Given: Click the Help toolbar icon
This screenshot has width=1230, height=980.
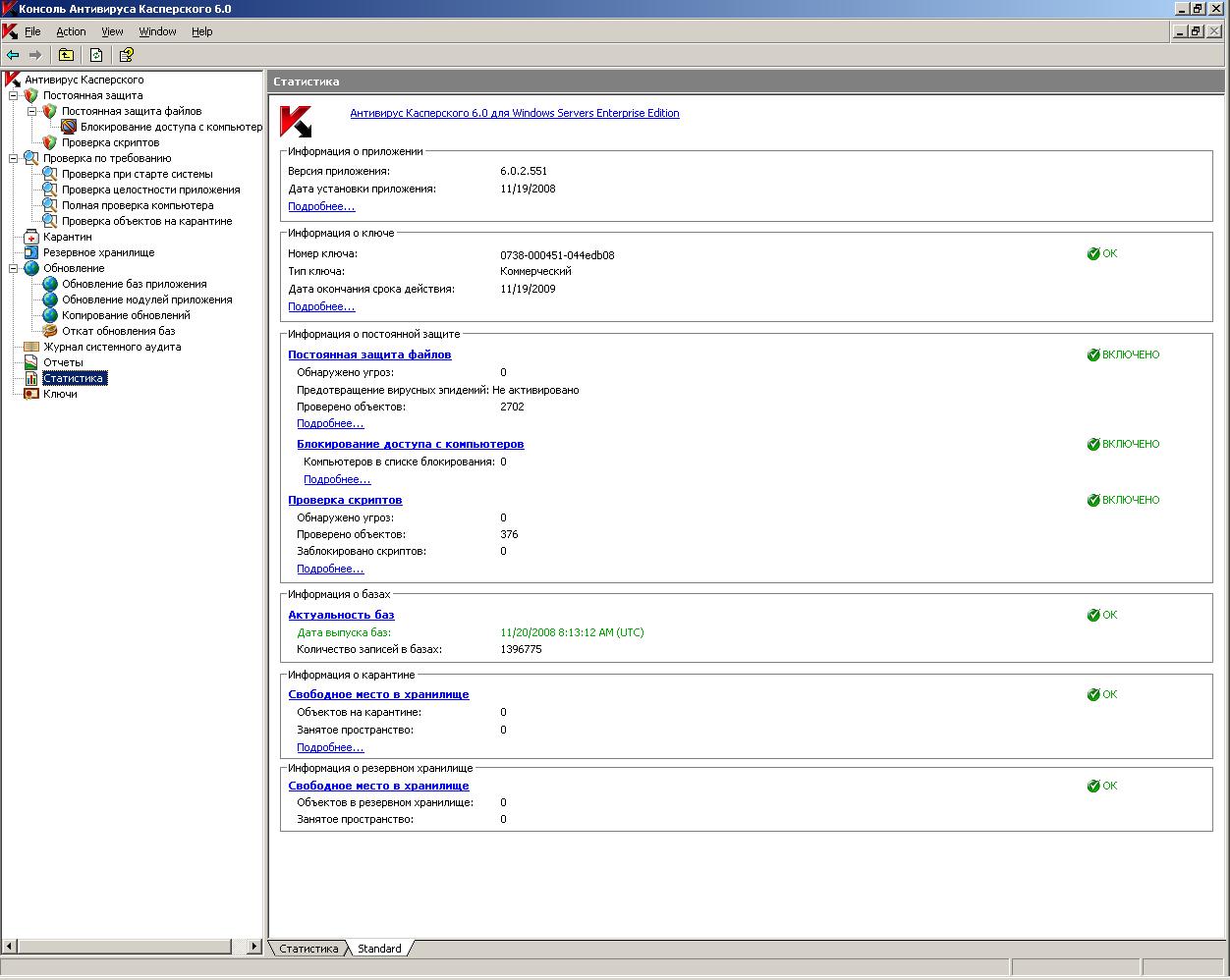Looking at the screenshot, I should tap(126, 55).
